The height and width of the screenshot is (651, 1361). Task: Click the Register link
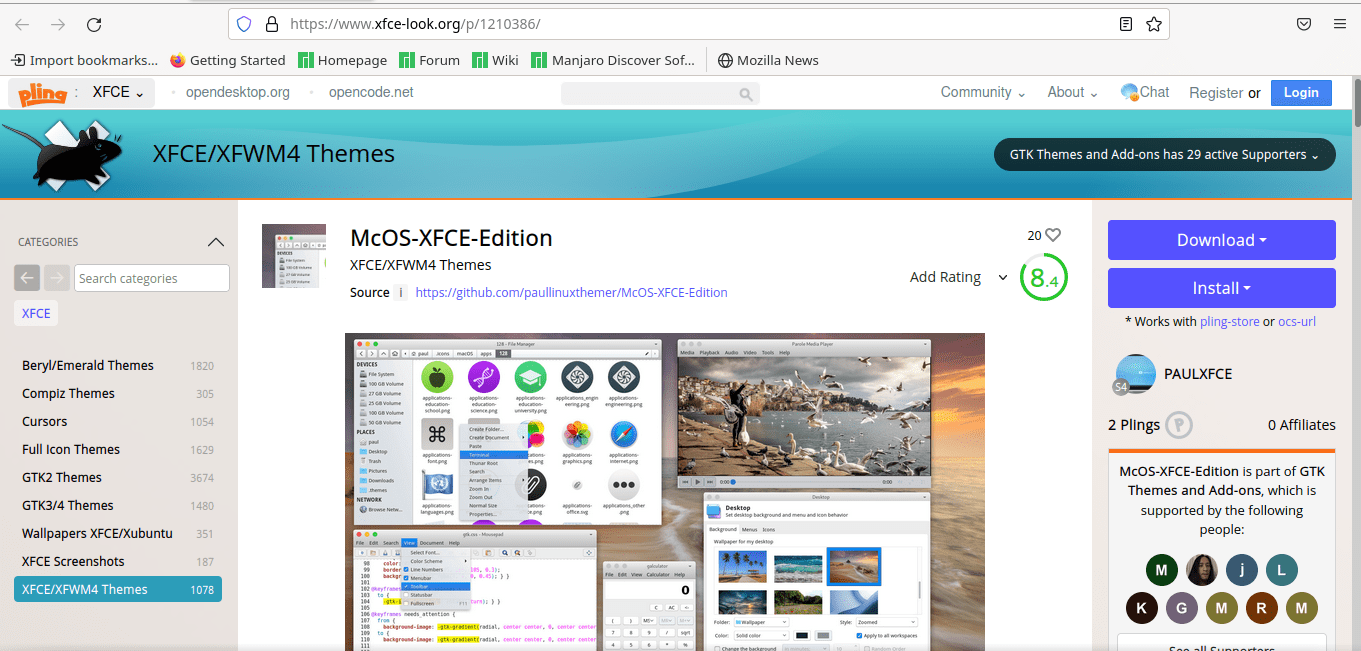1216,92
